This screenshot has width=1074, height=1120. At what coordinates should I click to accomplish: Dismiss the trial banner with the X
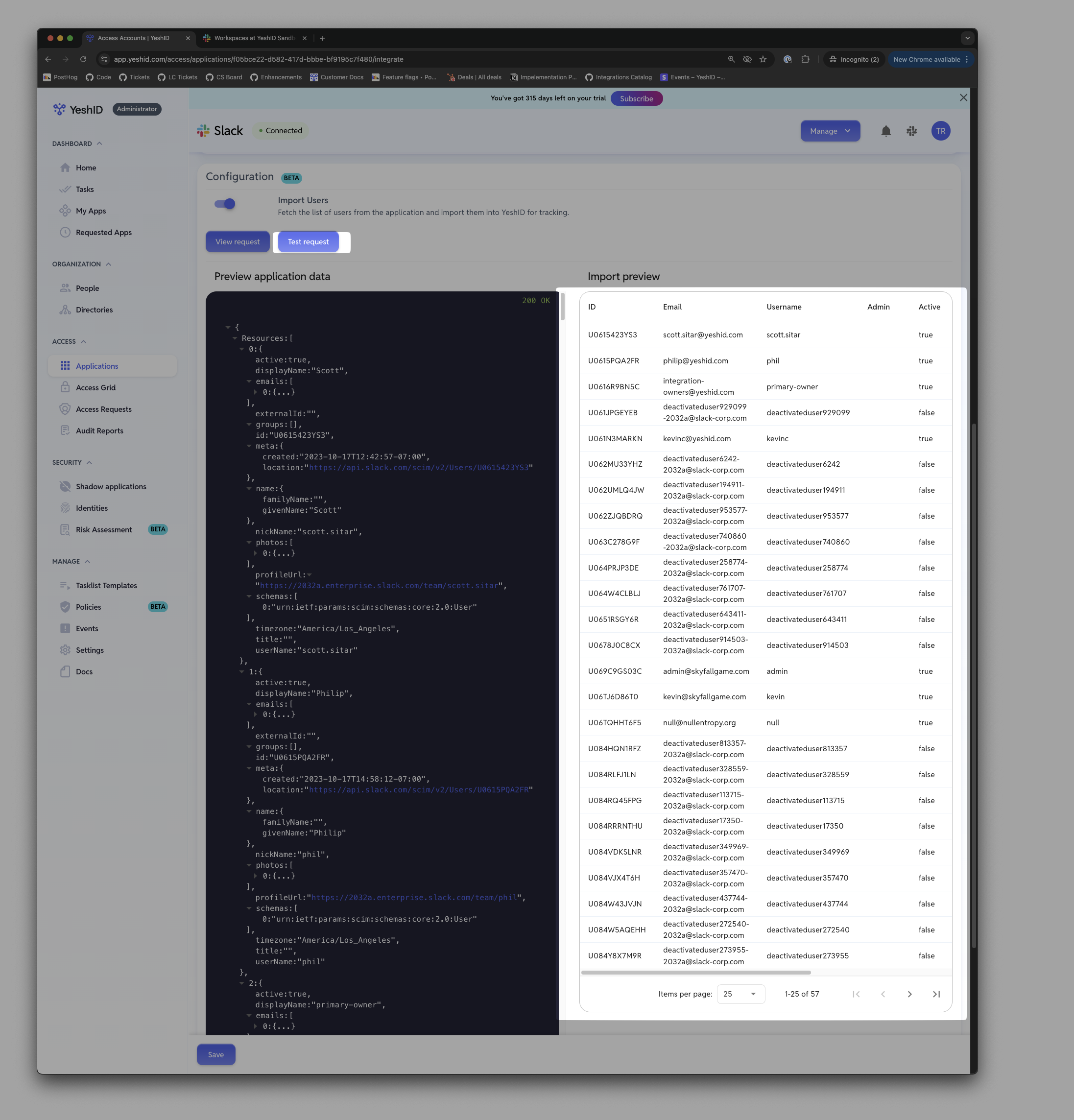963,98
